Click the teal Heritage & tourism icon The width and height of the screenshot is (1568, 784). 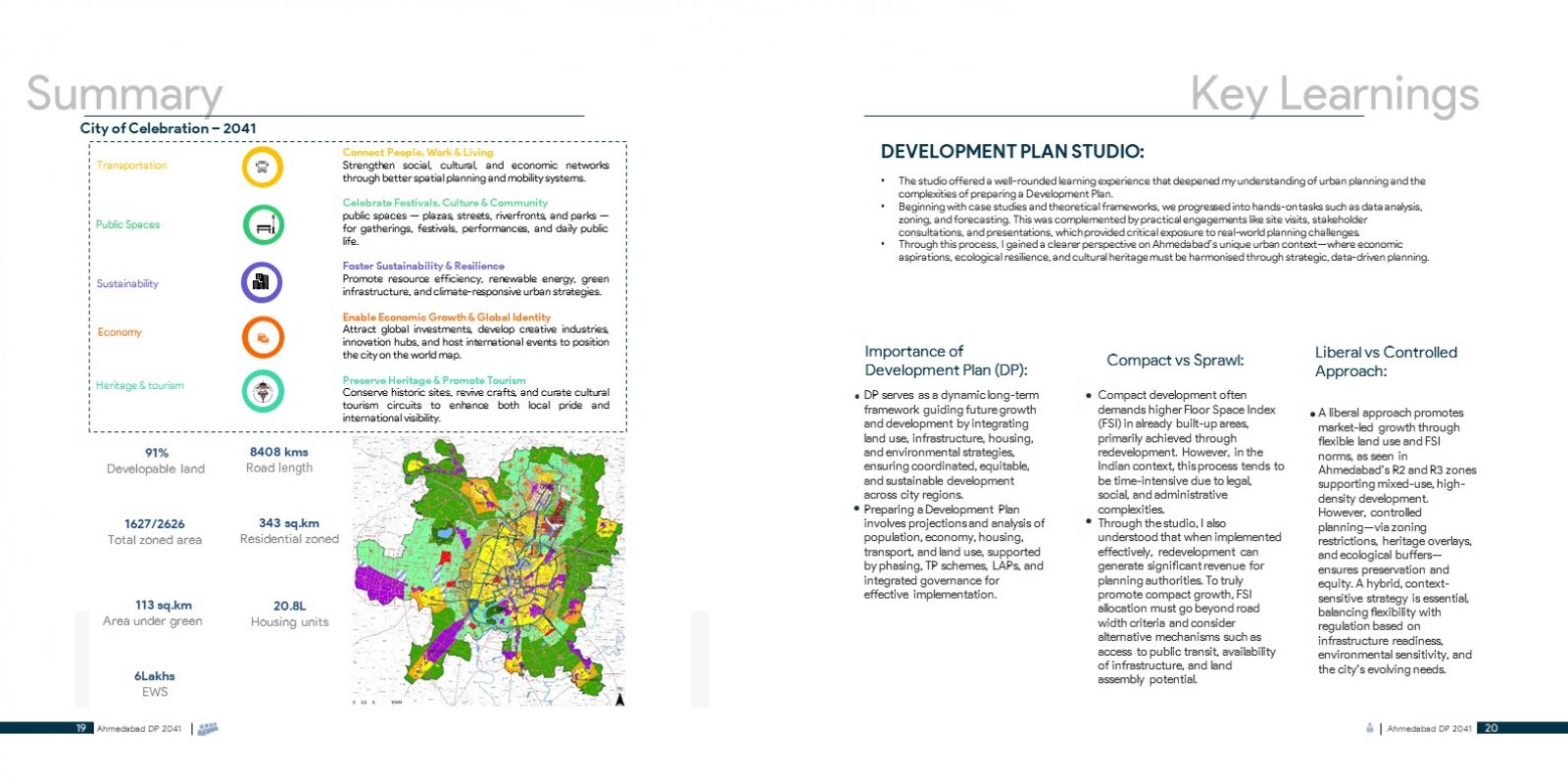click(263, 391)
